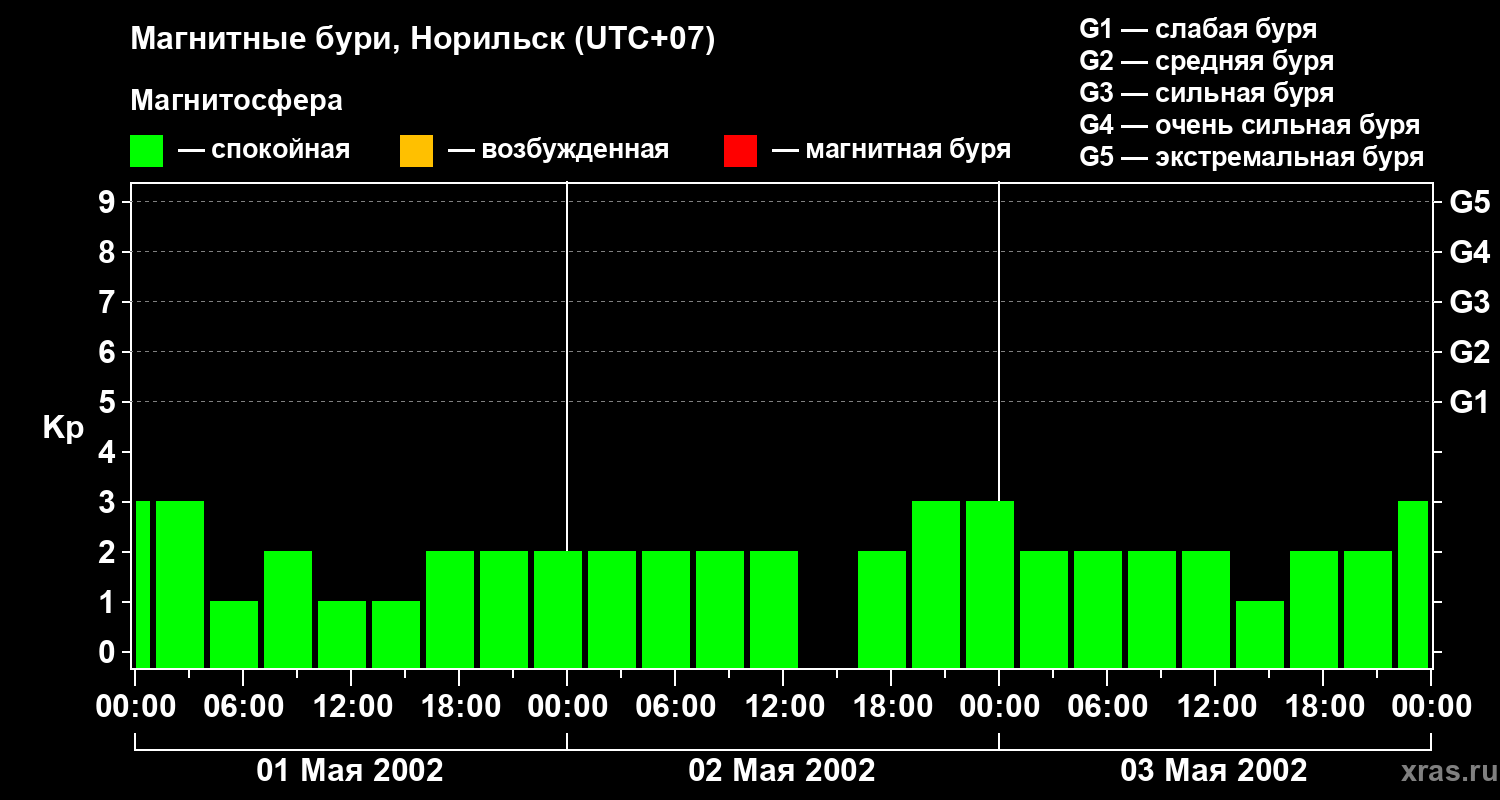Click the 'Kp' axis label
Image resolution: width=1500 pixels, height=800 pixels.
[x=63, y=428]
